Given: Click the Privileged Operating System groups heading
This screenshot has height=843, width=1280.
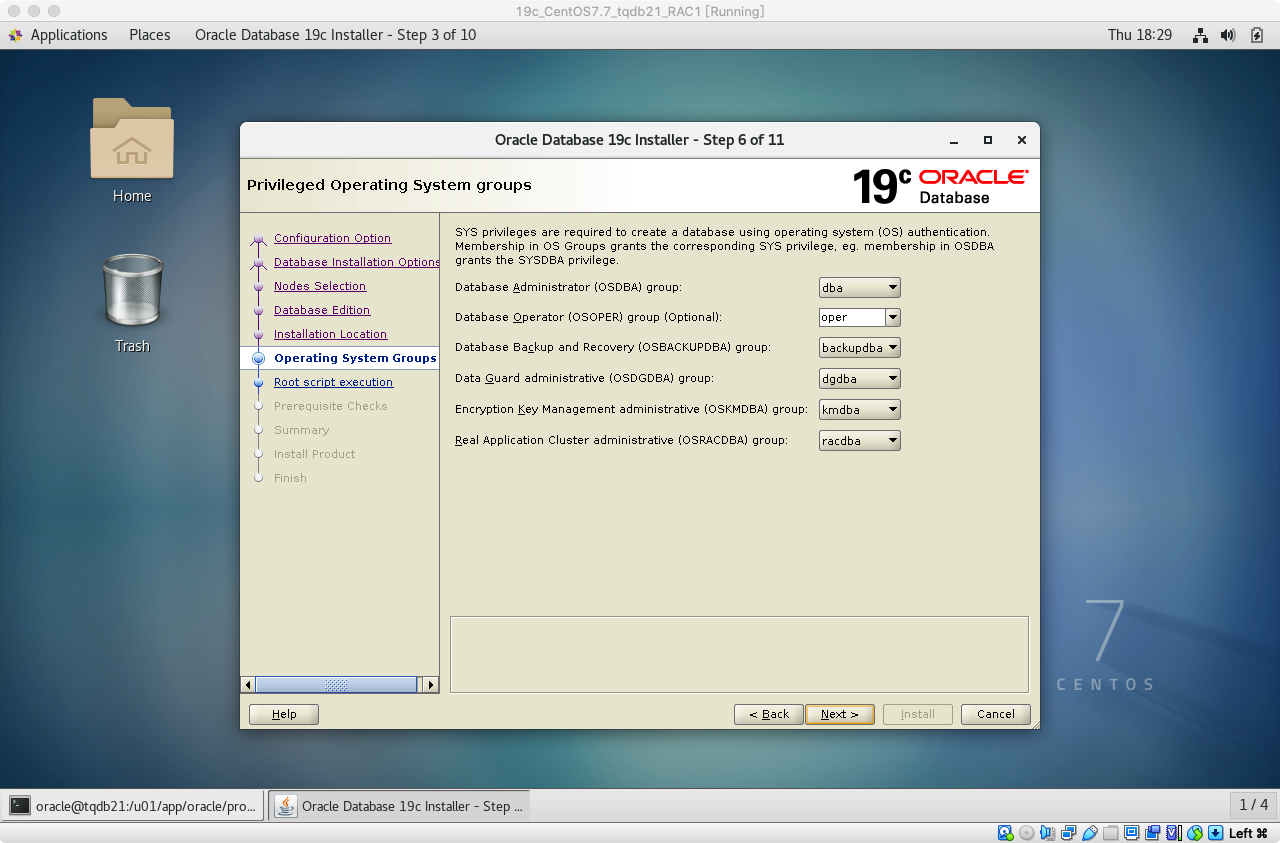Looking at the screenshot, I should [389, 185].
